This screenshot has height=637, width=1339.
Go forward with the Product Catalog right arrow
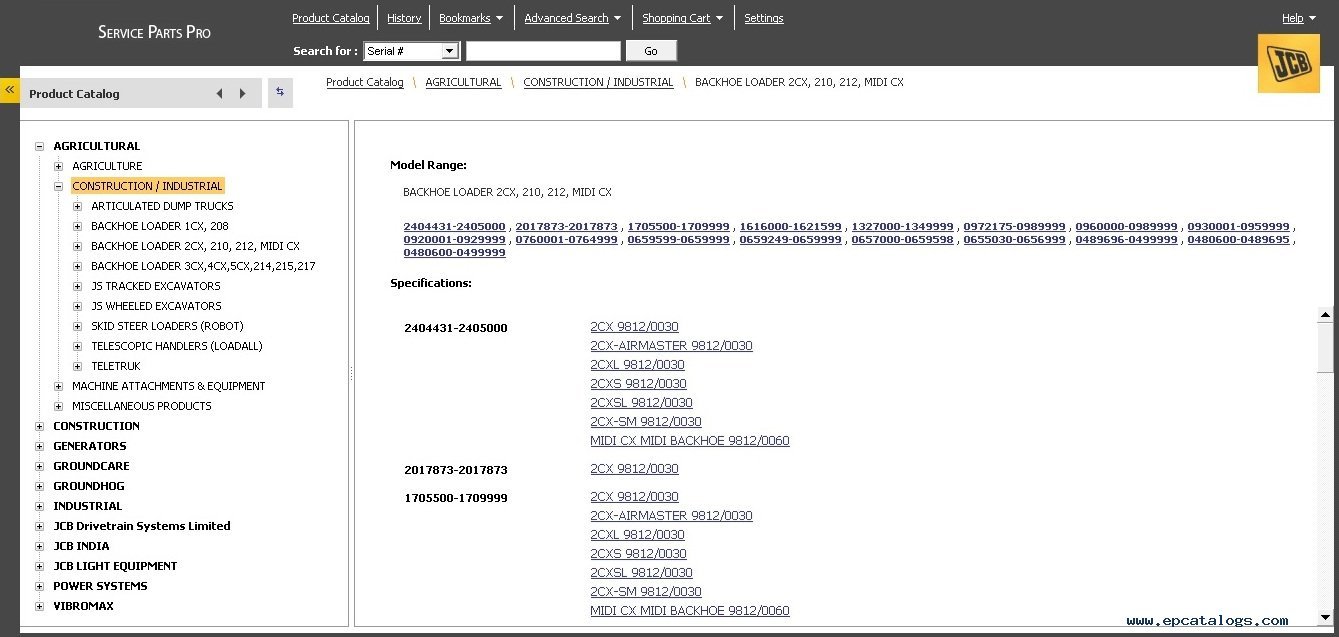(242, 94)
